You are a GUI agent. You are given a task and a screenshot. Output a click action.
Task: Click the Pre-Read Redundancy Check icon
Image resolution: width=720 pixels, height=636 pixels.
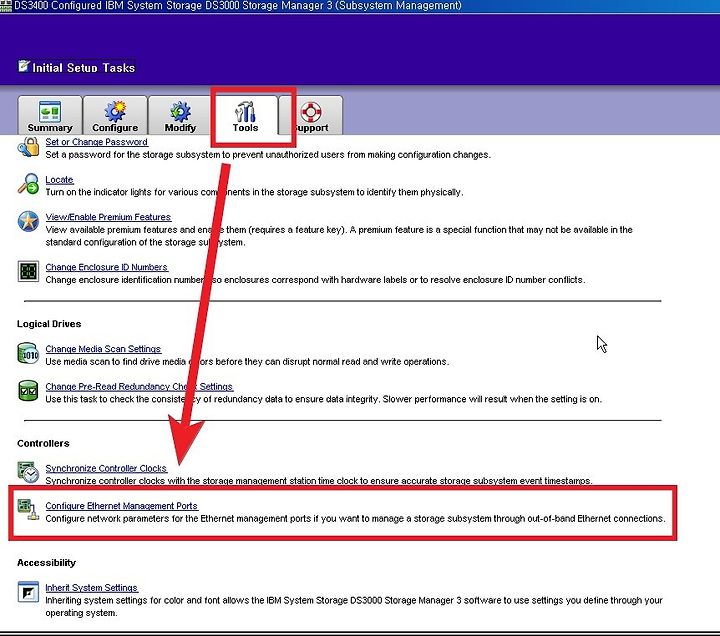[28, 391]
